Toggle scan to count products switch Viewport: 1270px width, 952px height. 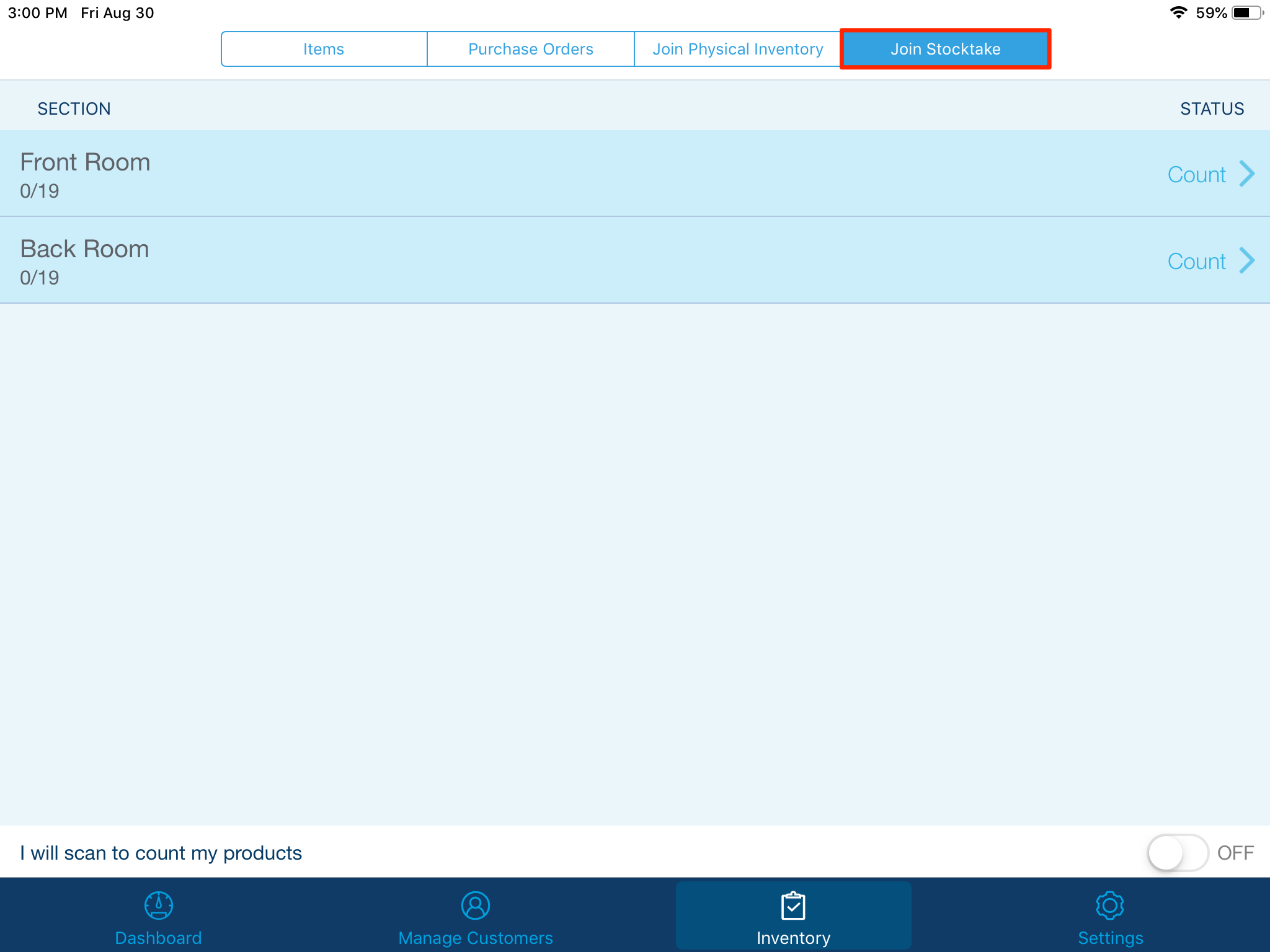pyautogui.click(x=1176, y=853)
